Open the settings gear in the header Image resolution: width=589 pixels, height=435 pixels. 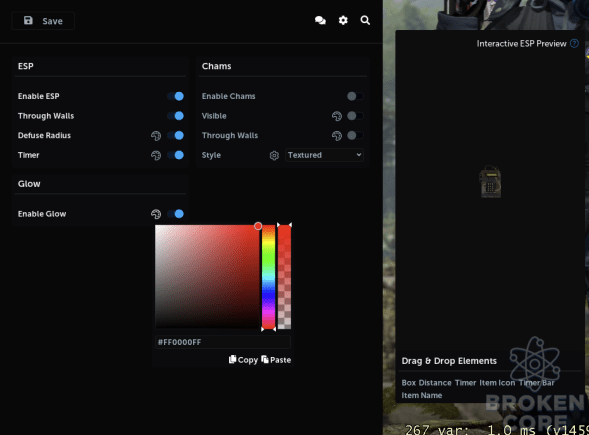tap(343, 20)
